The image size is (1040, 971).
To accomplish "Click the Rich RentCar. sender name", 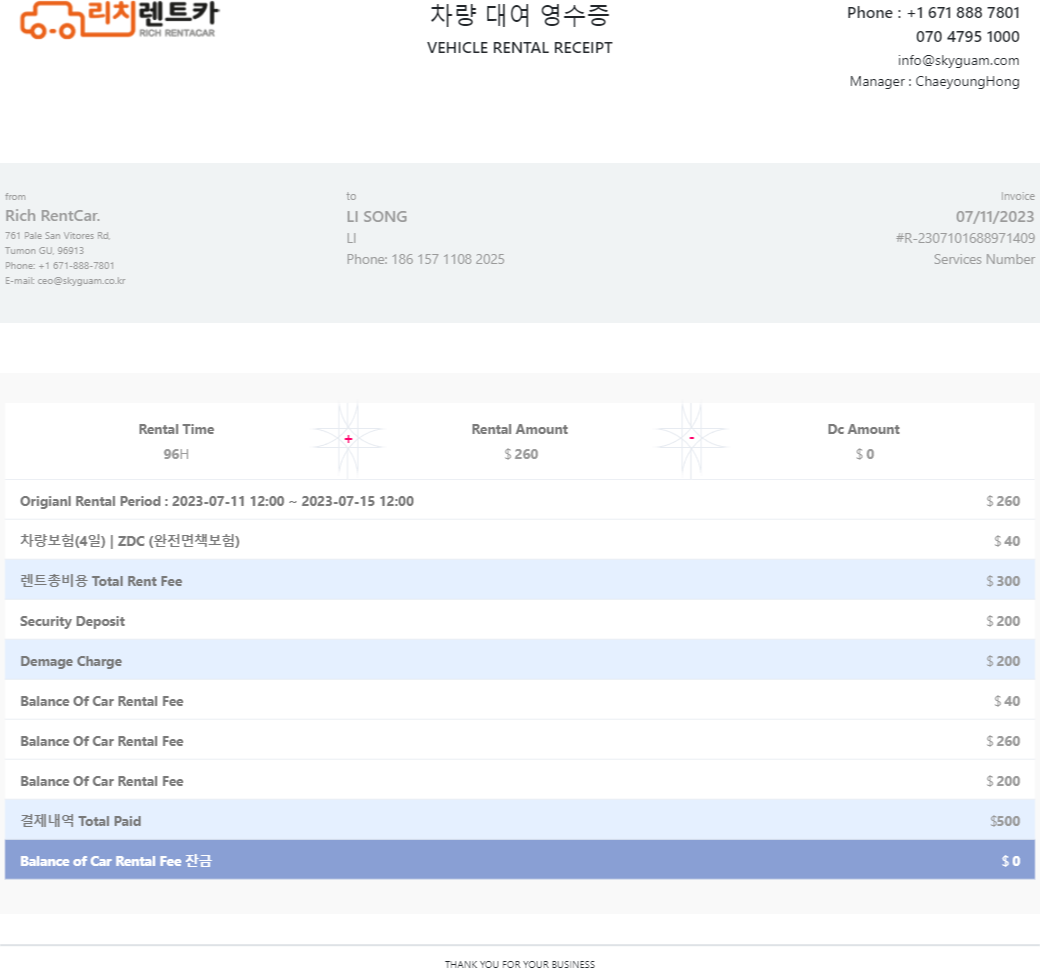I will (x=52, y=216).
